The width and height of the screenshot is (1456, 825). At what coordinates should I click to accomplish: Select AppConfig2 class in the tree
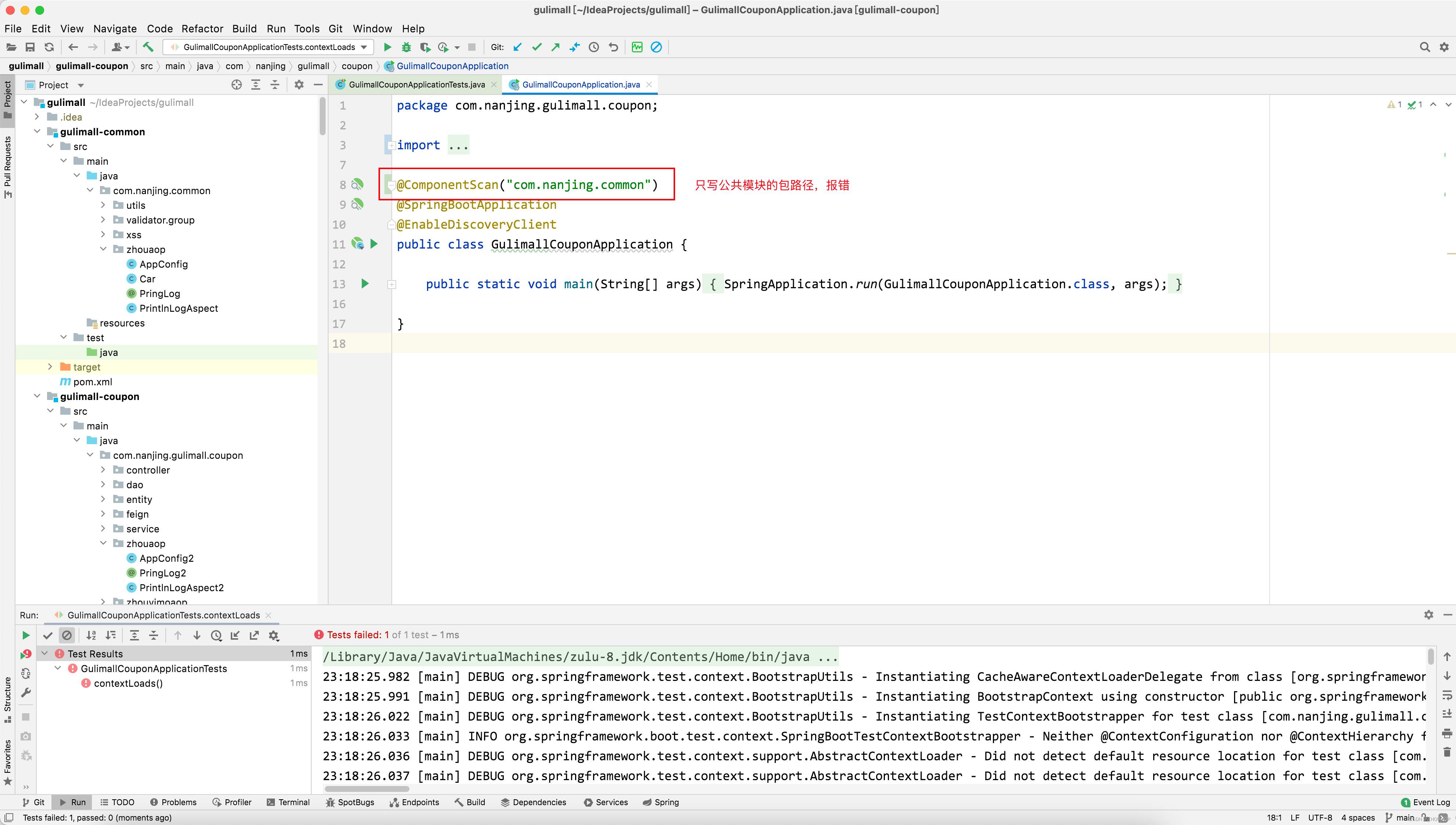tap(166, 558)
